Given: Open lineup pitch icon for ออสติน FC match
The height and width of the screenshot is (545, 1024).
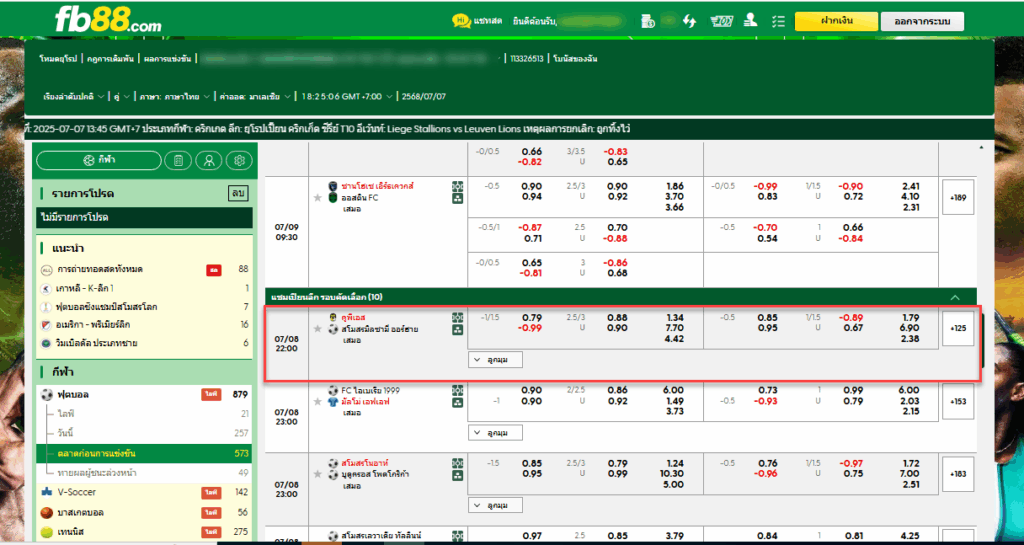Looking at the screenshot, I should [x=457, y=187].
